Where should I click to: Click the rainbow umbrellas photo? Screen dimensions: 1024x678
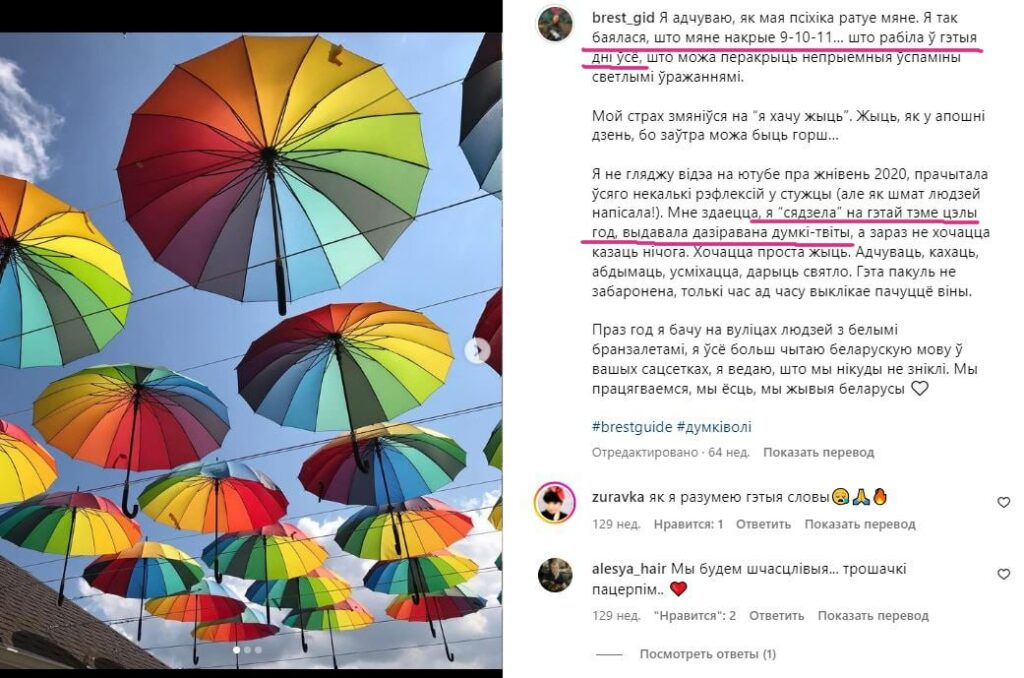pos(251,351)
